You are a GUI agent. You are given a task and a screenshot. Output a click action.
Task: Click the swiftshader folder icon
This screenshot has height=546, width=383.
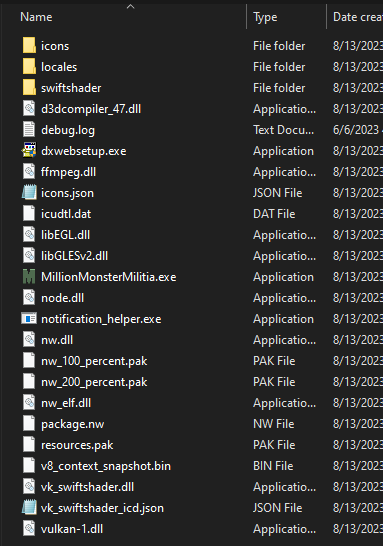29,87
